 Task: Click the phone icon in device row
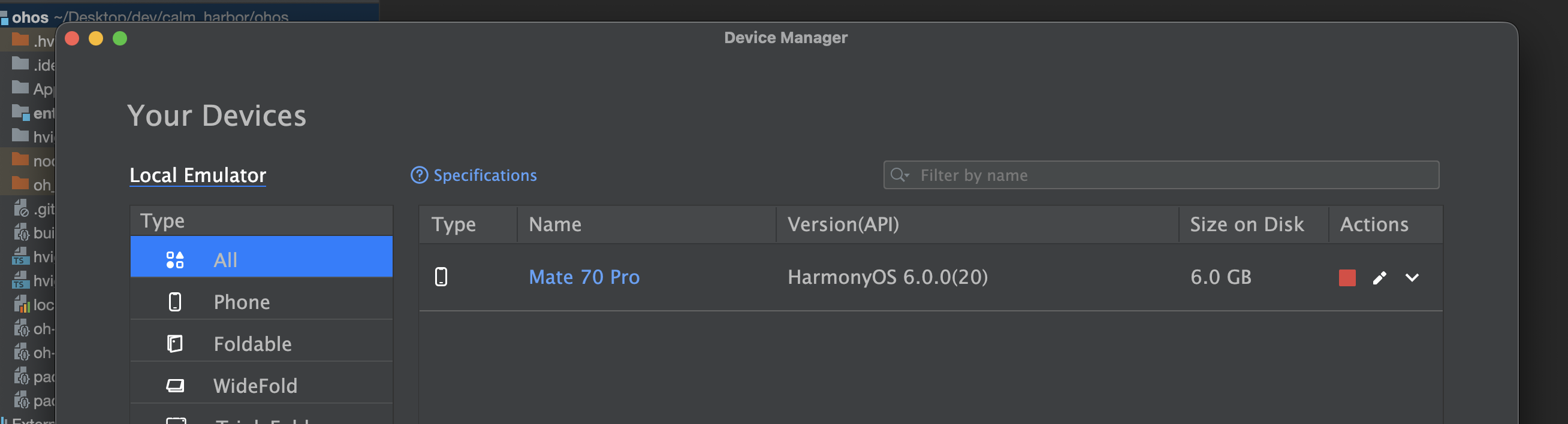(441, 277)
